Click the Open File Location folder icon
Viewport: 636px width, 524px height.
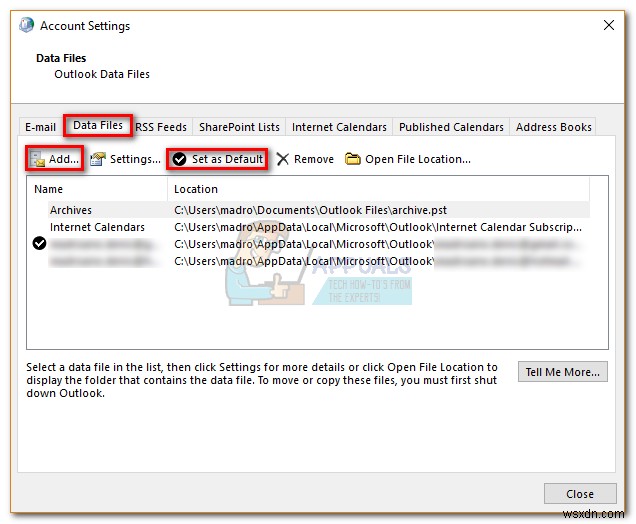pyautogui.click(x=352, y=159)
